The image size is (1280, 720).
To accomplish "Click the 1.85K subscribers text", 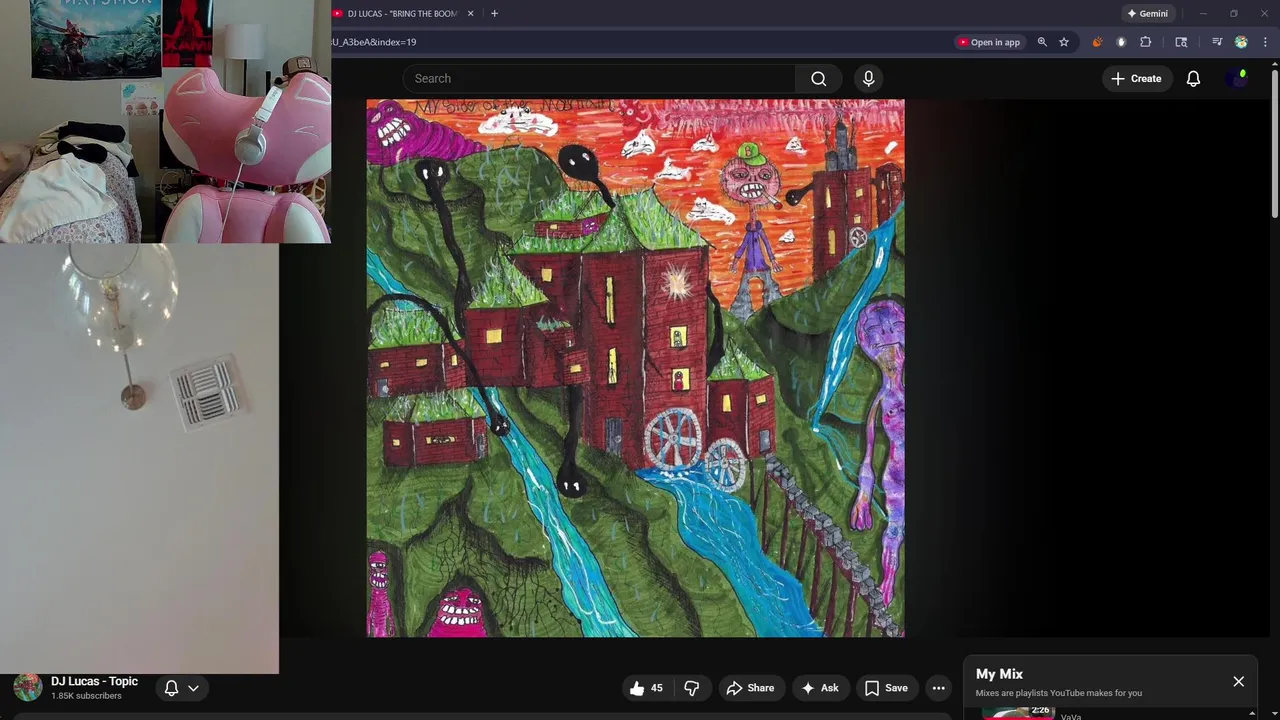I will (x=86, y=696).
